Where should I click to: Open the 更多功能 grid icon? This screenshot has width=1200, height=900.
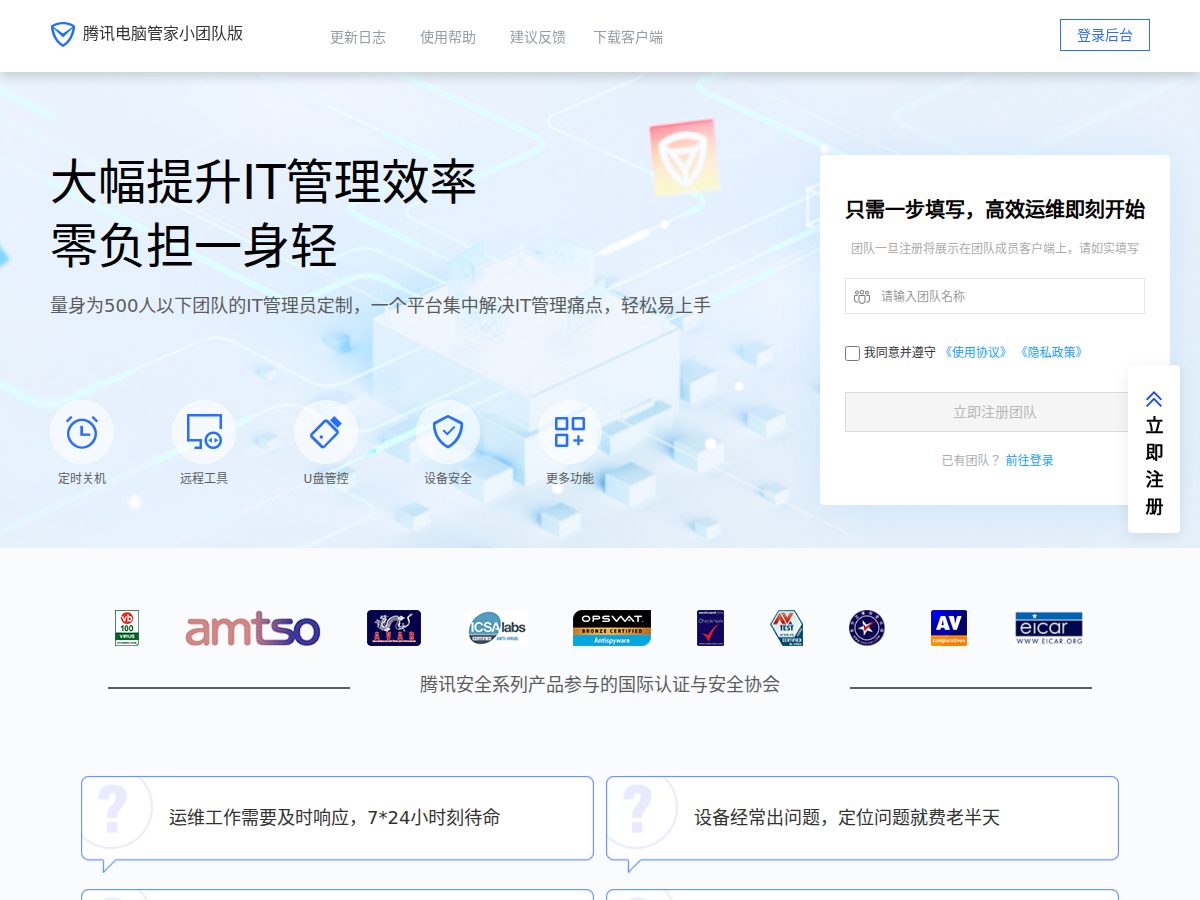point(570,432)
